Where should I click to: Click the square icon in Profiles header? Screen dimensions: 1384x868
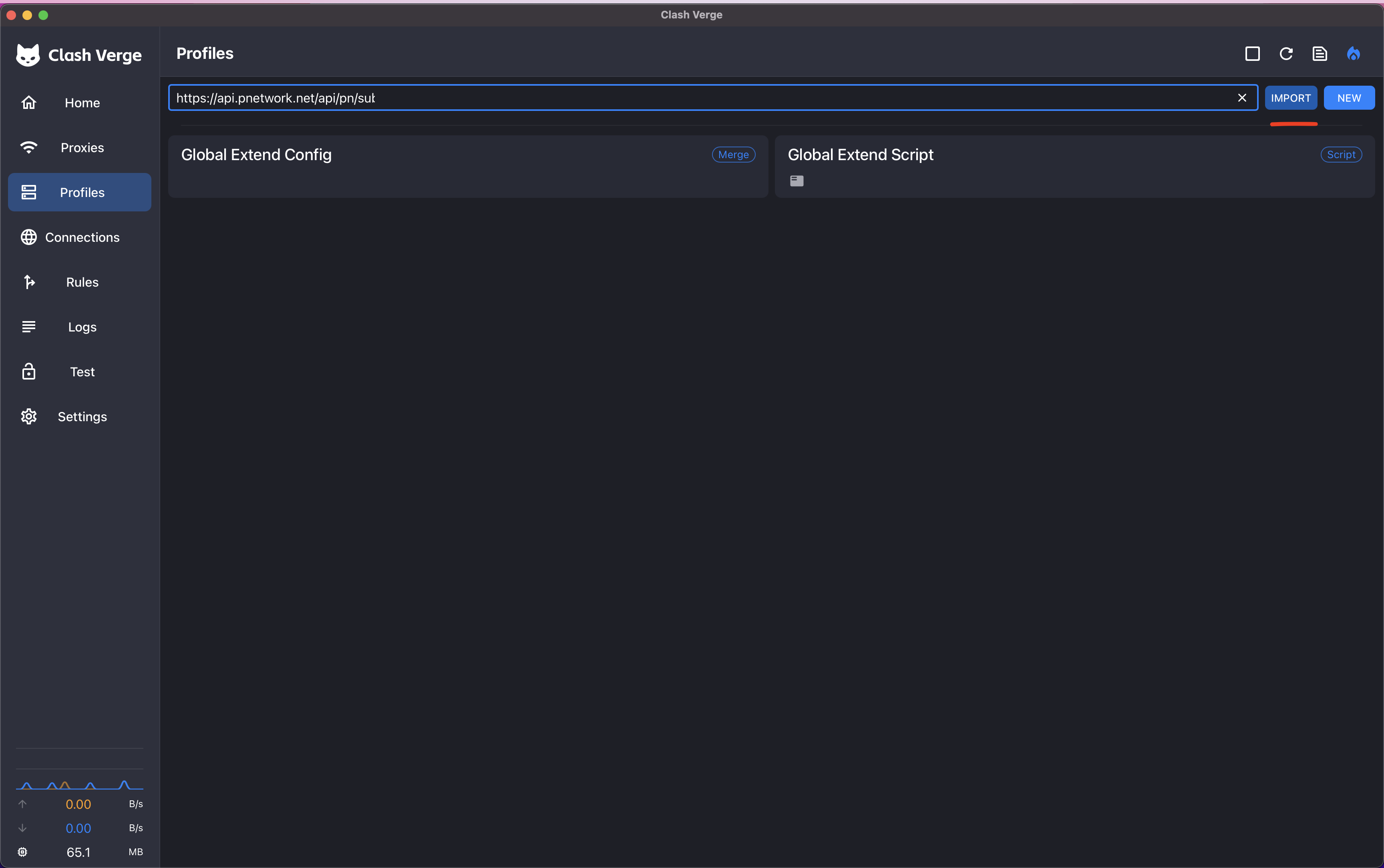coord(1253,54)
